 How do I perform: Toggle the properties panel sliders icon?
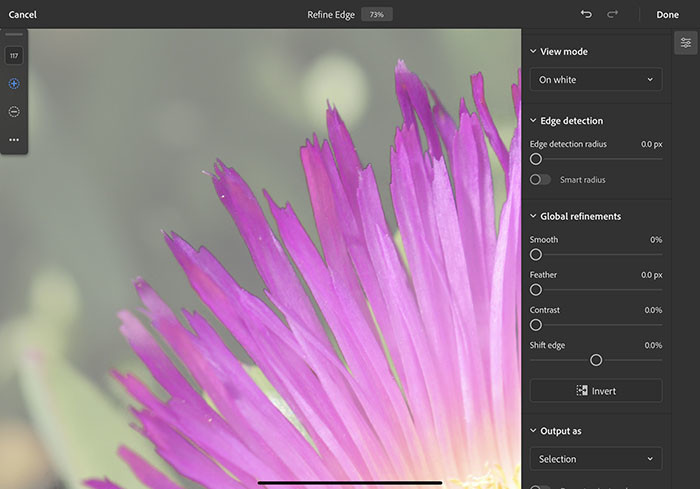pyautogui.click(x=685, y=43)
